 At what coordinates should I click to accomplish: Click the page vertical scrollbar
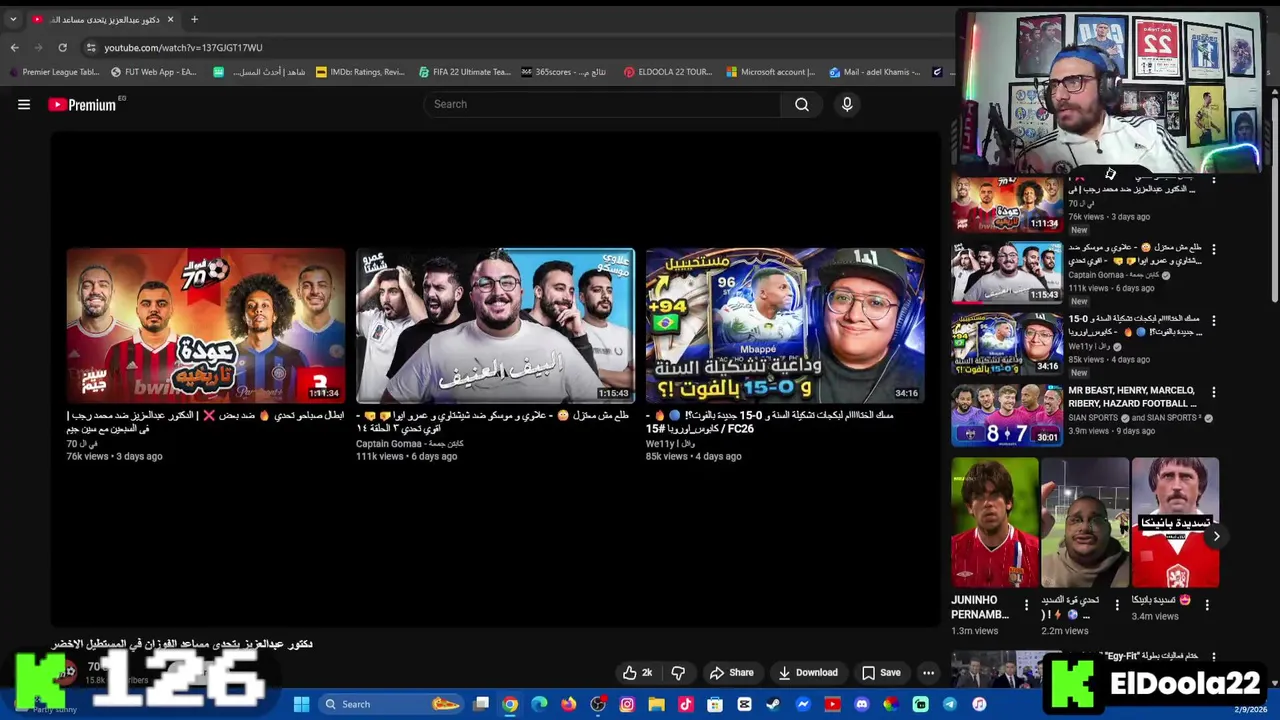coord(1275,200)
